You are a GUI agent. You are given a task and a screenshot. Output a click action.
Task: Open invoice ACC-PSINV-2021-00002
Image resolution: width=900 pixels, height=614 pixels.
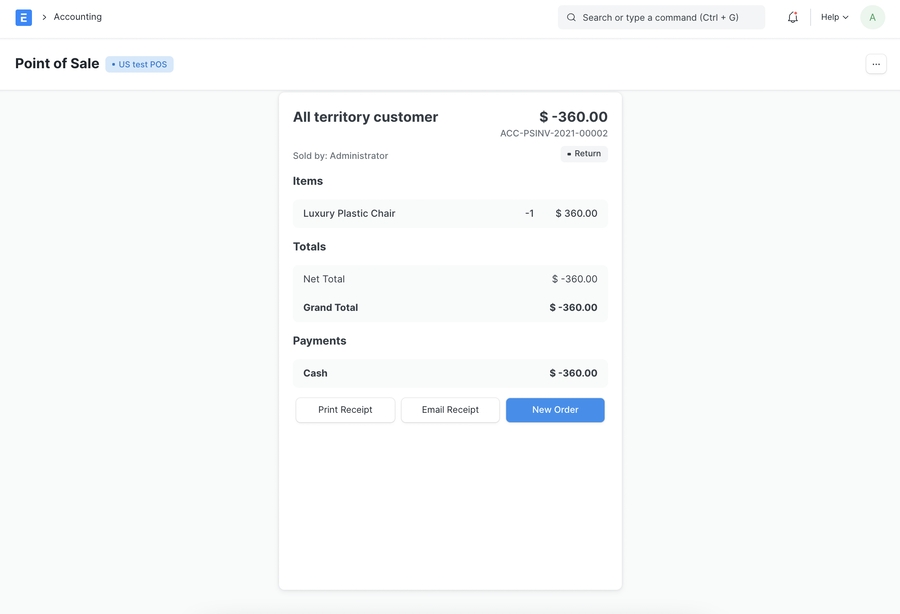[x=554, y=131]
